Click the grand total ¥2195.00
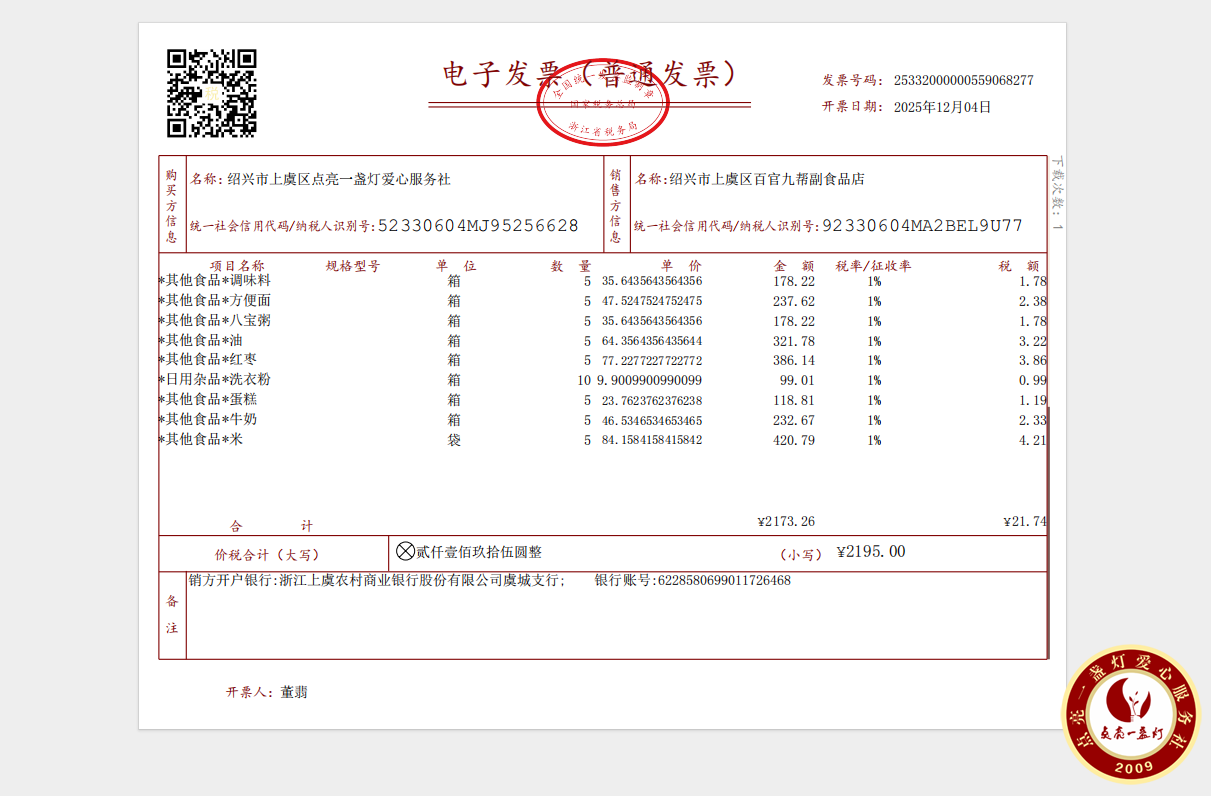Image resolution: width=1211 pixels, height=796 pixels. 870,552
